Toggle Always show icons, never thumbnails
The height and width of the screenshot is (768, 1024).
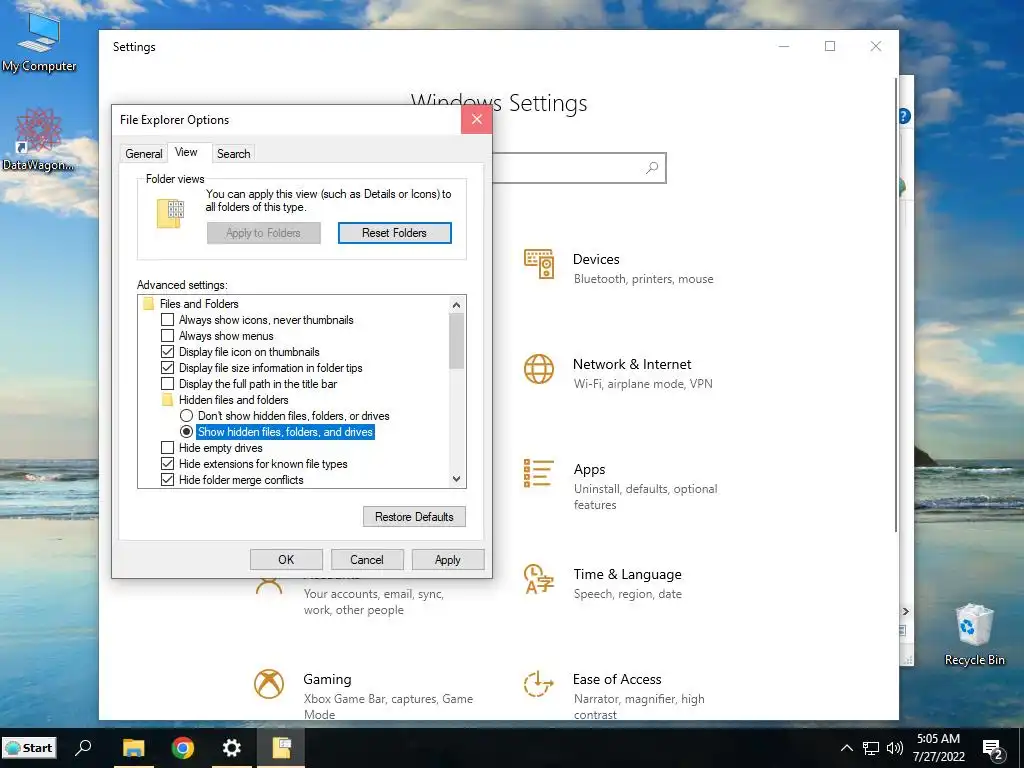click(x=167, y=320)
